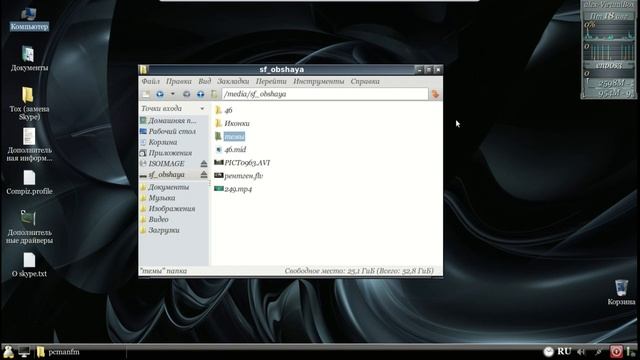Screen dimensions: 640x360
Task: Select the folder named 46
Action: click(x=223, y=110)
